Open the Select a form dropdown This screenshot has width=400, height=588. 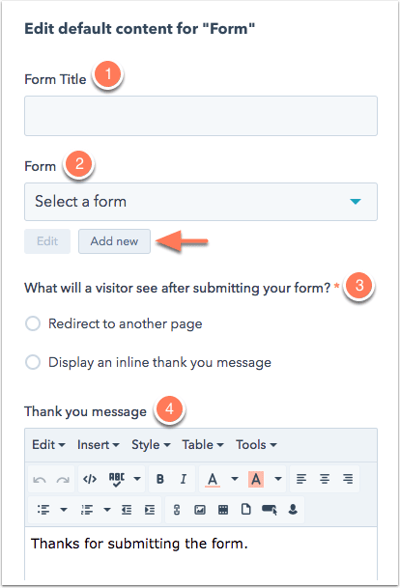point(201,202)
